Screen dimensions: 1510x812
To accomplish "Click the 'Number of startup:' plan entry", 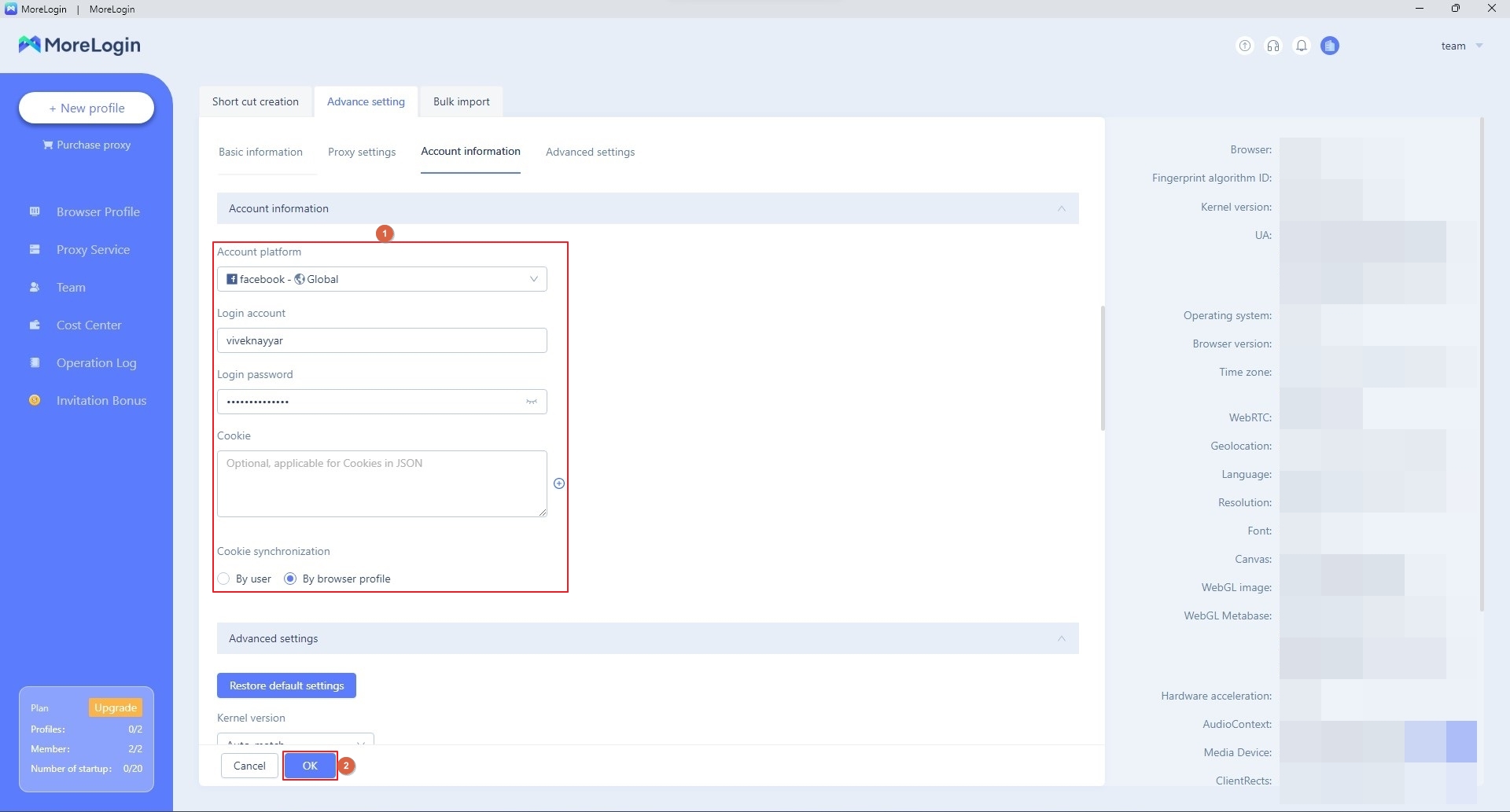I will tap(87, 769).
